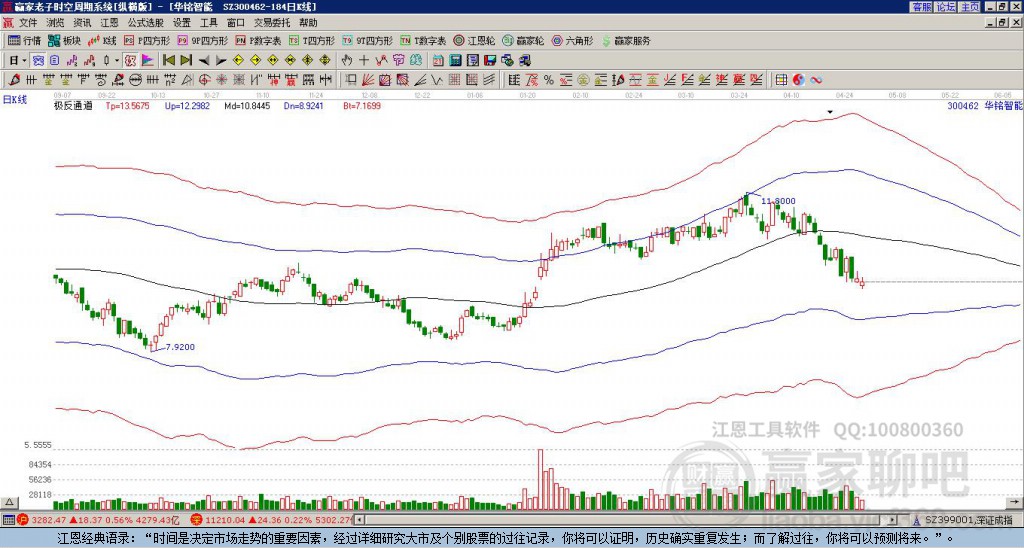Click the 论坛 forum button
Screen dimensions: 1024x548
pos(945,7)
